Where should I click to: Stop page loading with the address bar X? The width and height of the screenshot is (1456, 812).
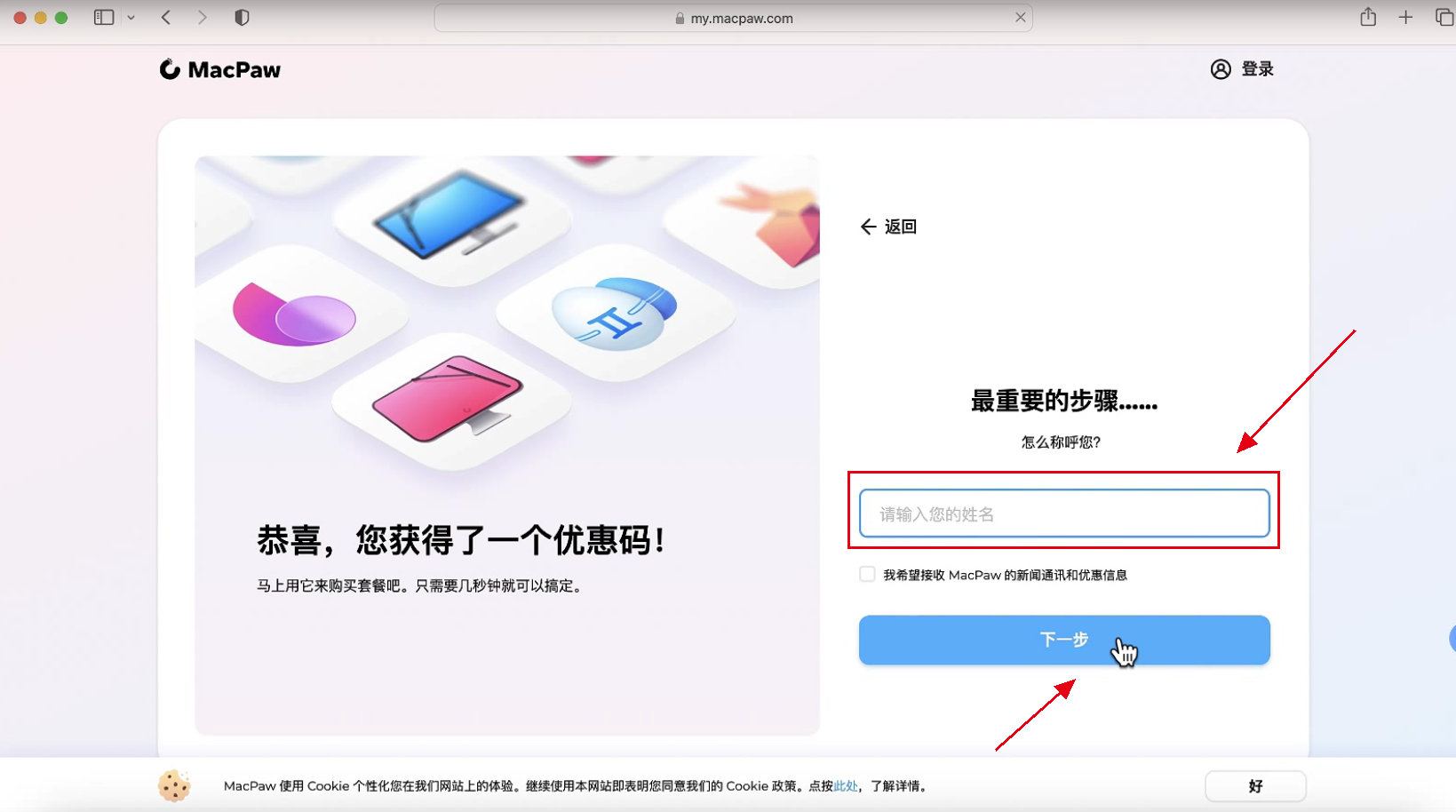point(1020,18)
